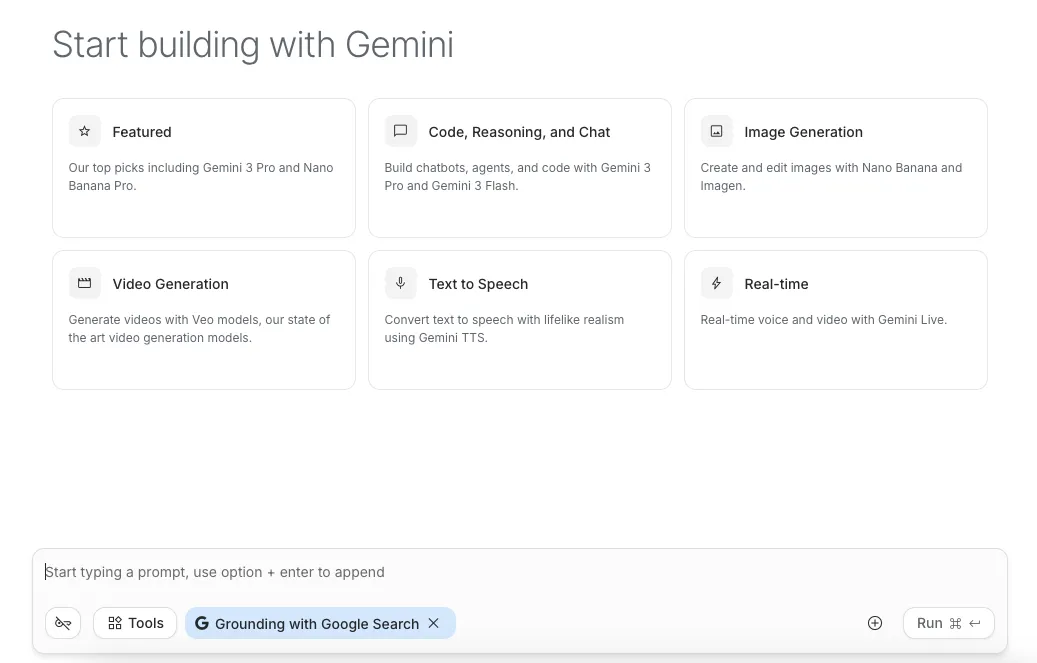1037x663 pixels.
Task: Open Video Generation with Veo description
Action: (x=199, y=329)
